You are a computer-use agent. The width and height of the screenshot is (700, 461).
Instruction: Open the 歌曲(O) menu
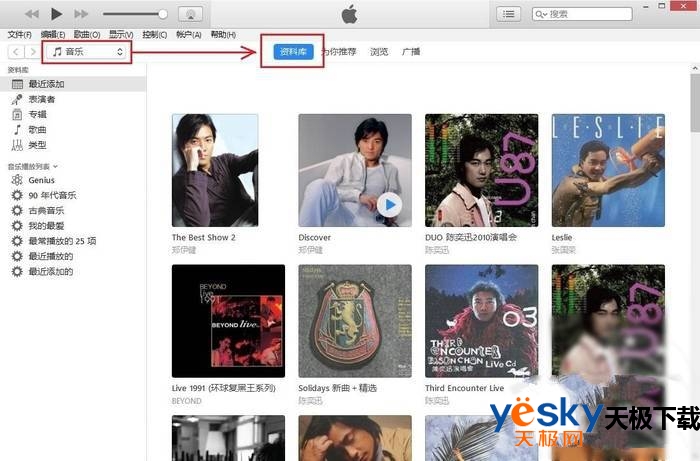pyautogui.click(x=87, y=34)
